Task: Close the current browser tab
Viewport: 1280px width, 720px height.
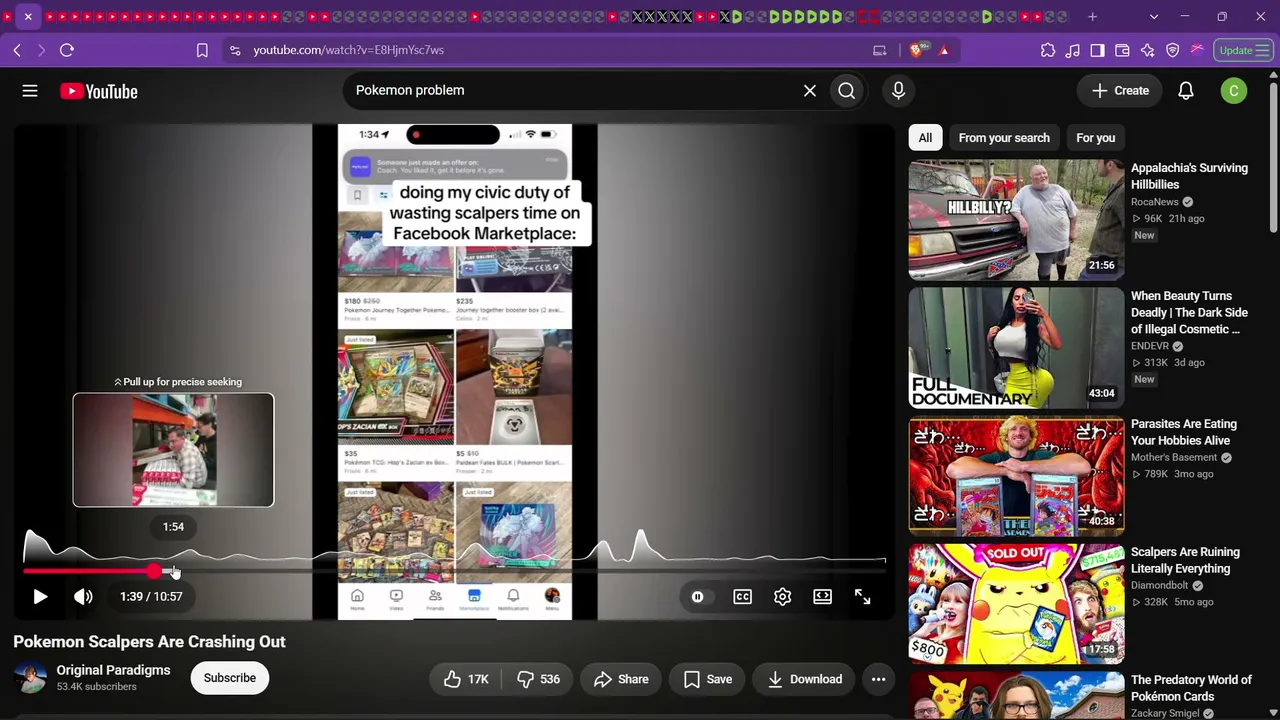Action: 28,17
